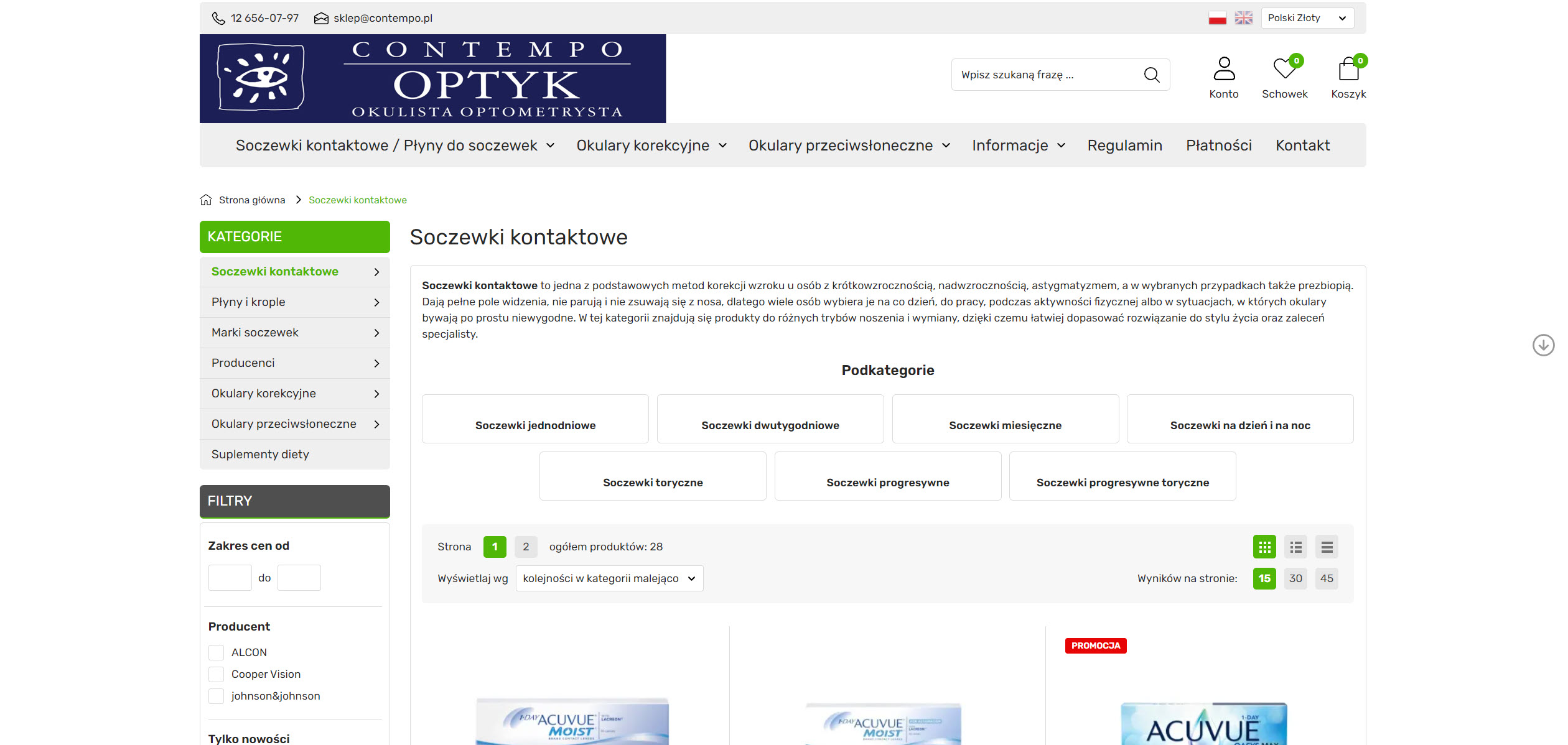Select the list-with-thumbnails view icon
Viewport: 1568px width, 745px height.
click(1295, 547)
